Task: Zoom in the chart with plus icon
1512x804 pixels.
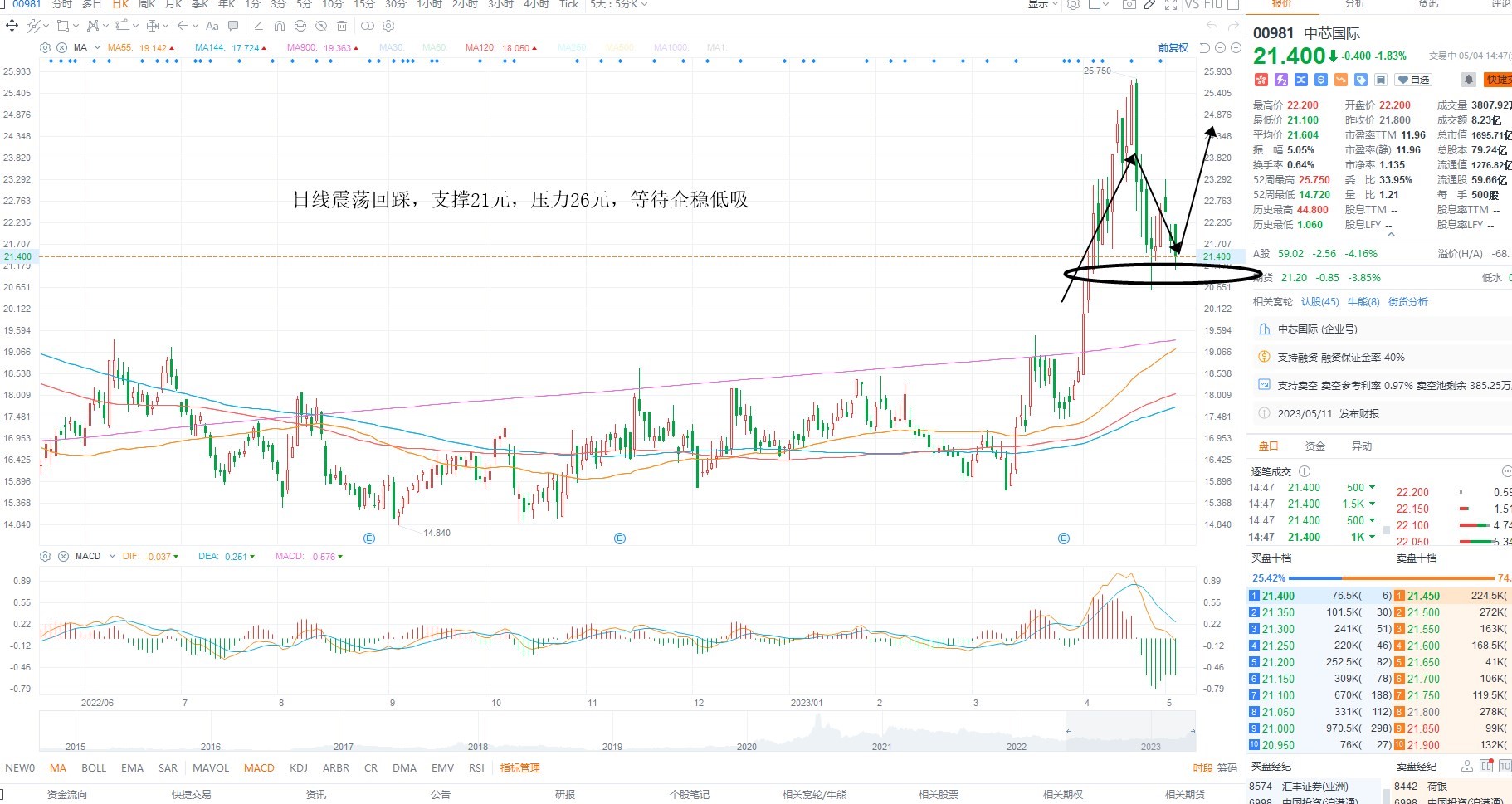Action: tap(1236, 48)
